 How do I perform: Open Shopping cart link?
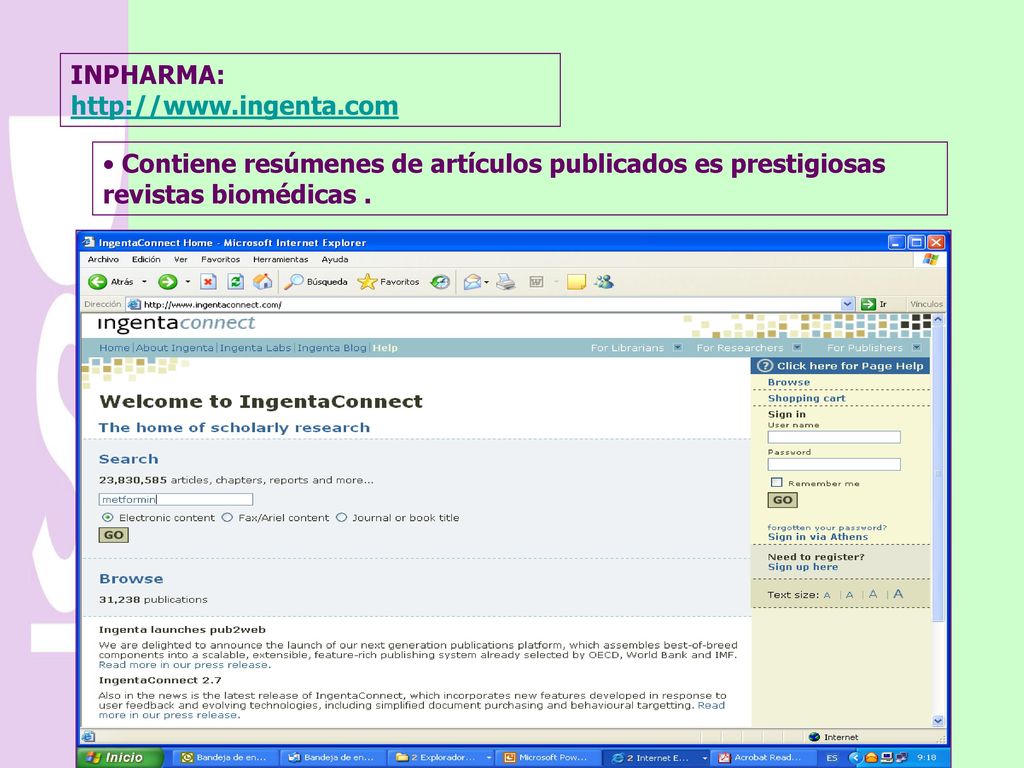tap(806, 398)
